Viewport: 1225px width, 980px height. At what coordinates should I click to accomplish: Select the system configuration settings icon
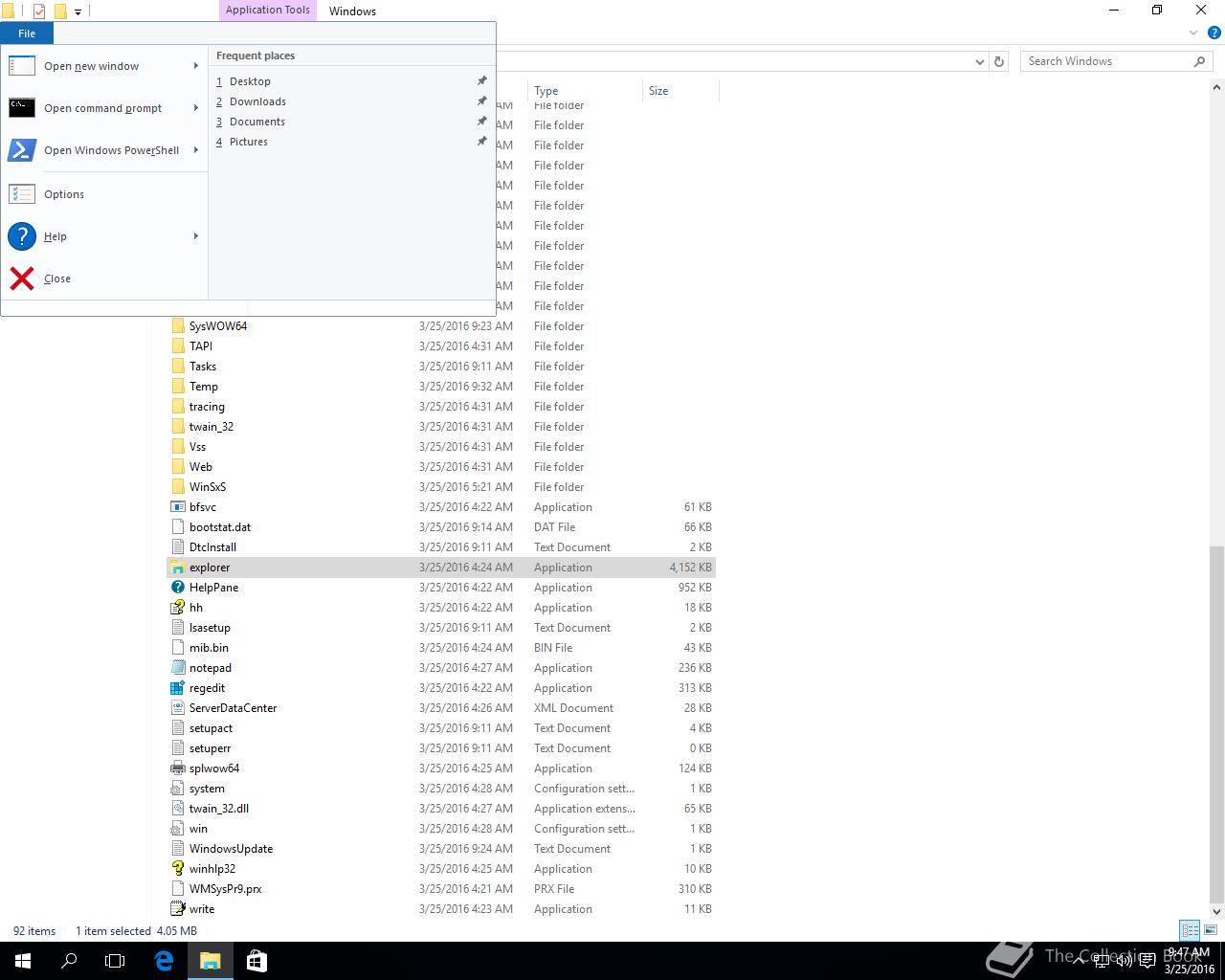coord(177,789)
